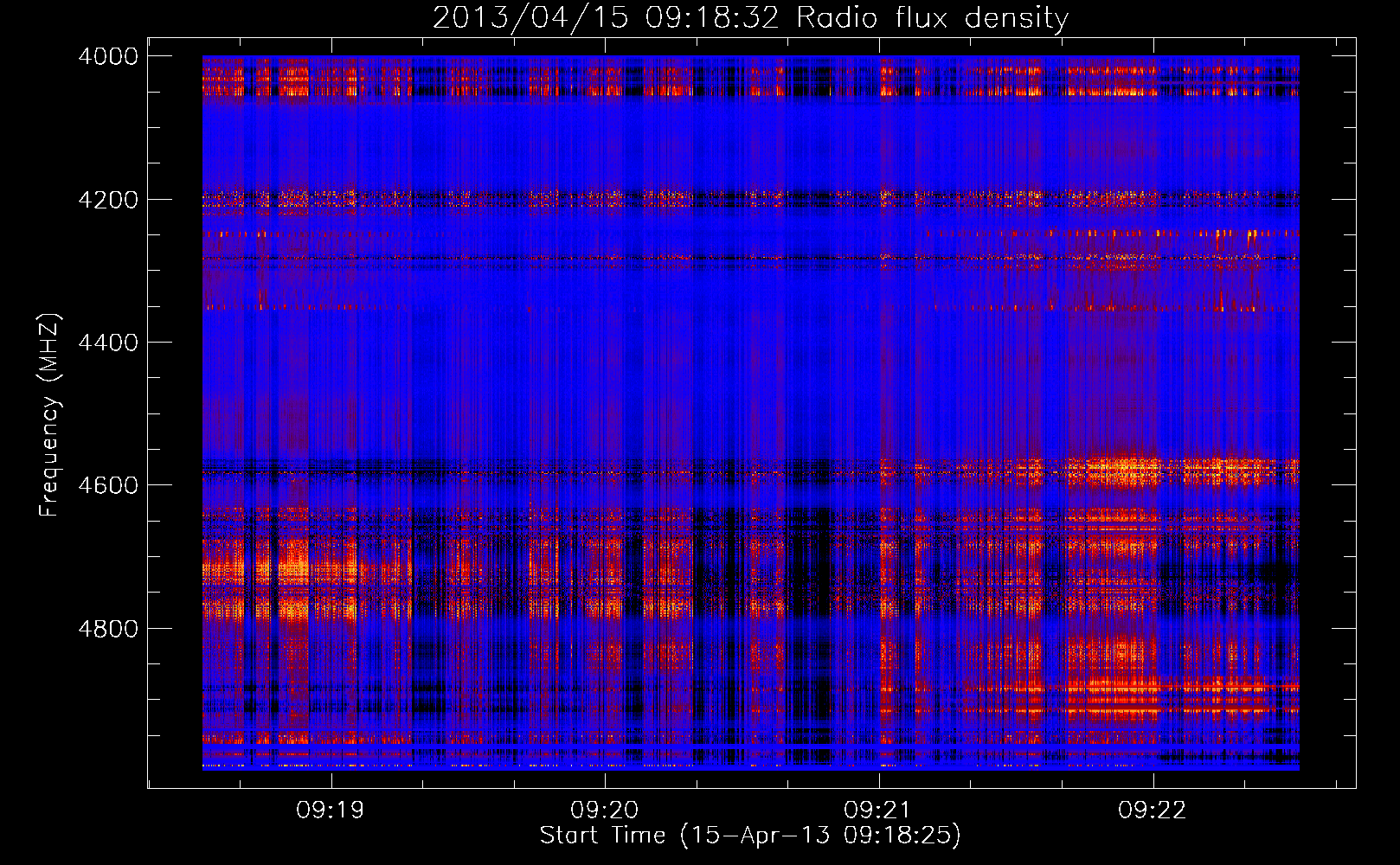Image resolution: width=1400 pixels, height=865 pixels.
Task: Click the plot title '2013/04/15 09:18:32 Radio flux density'
Action: coord(750,17)
